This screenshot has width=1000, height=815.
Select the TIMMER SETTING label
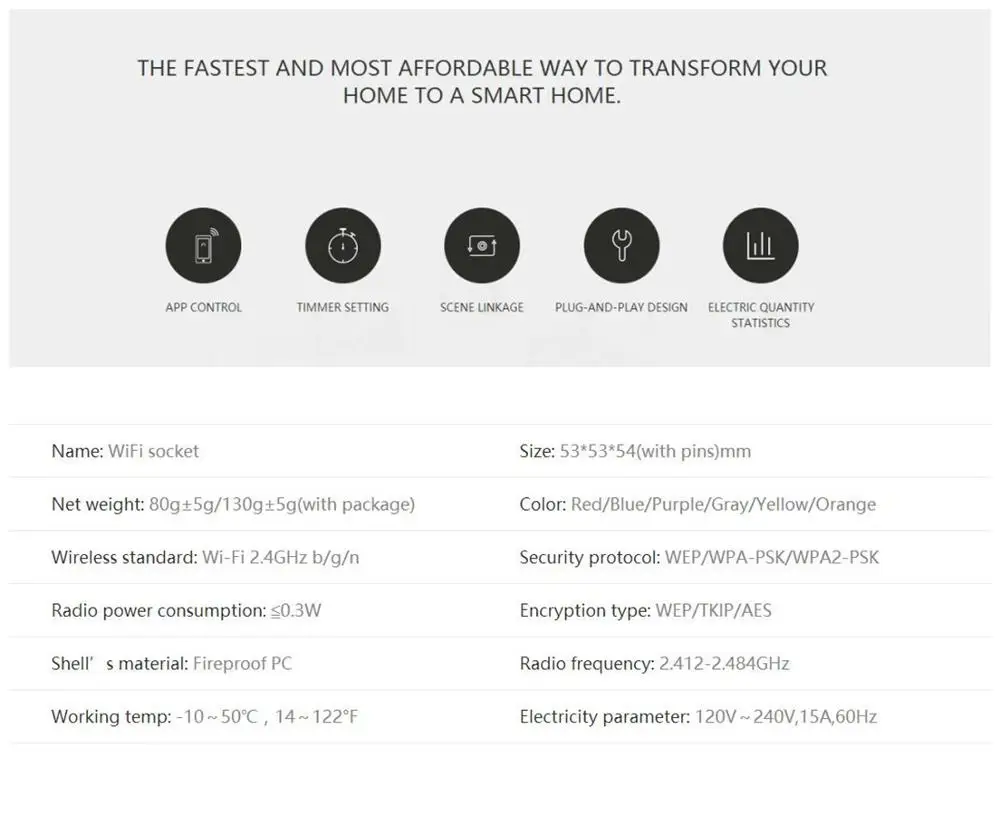click(343, 307)
